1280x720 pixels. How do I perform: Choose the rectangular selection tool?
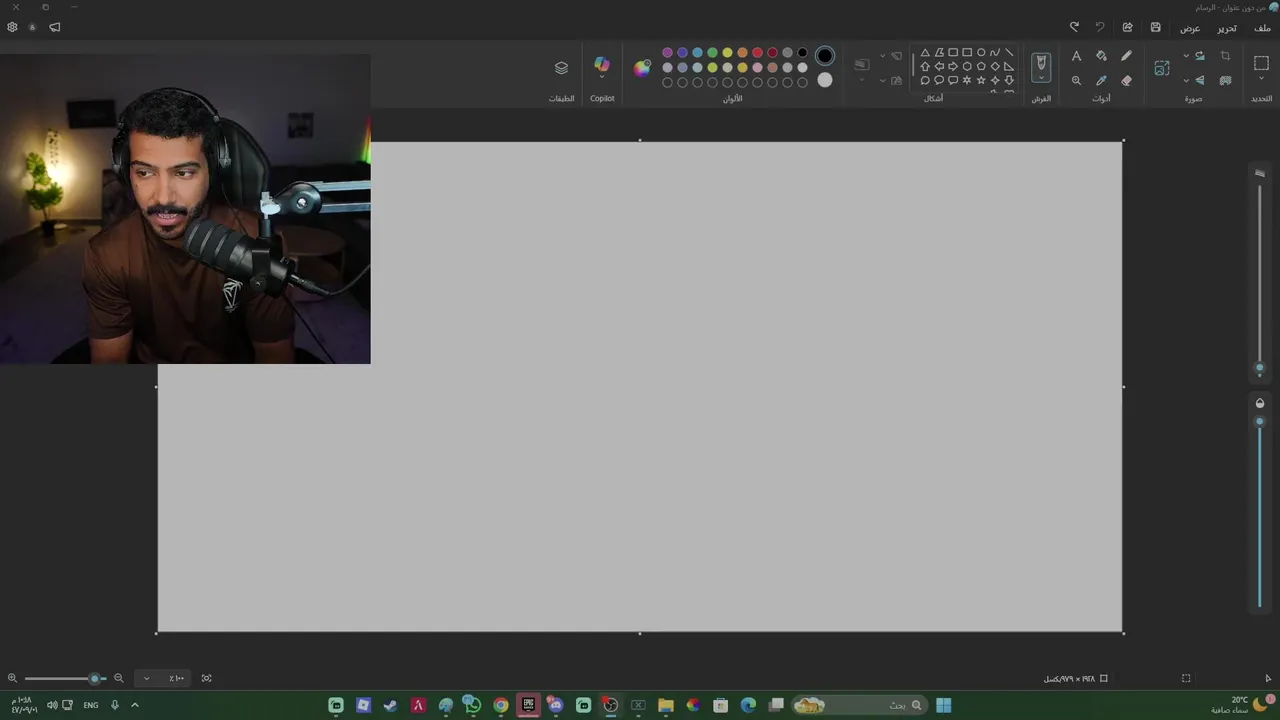[x=1261, y=63]
